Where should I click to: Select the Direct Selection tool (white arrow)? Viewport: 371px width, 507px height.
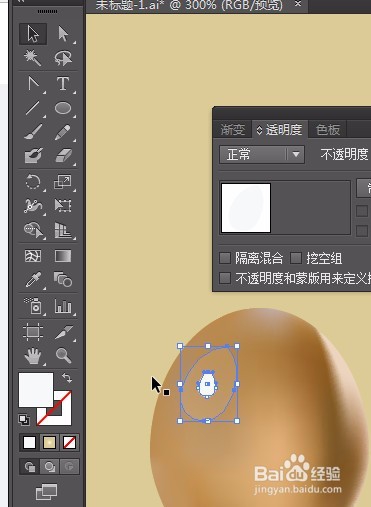pos(63,34)
